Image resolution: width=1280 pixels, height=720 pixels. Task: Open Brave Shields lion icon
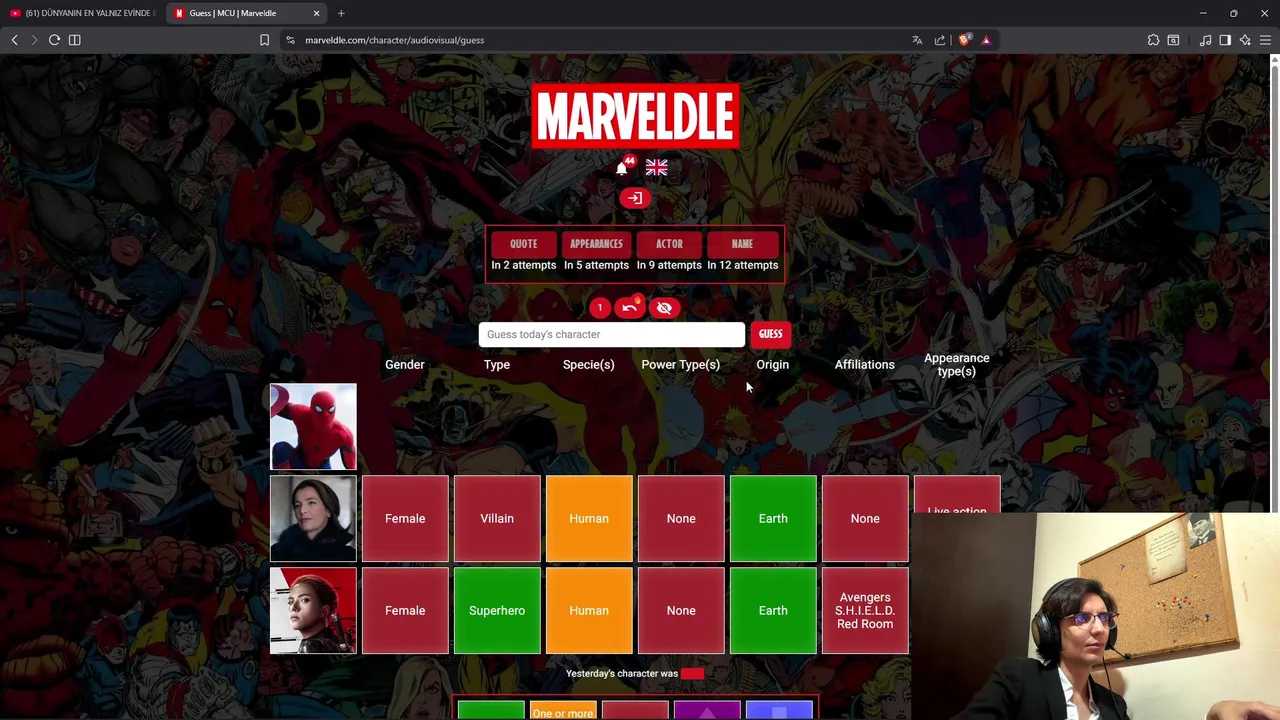964,40
